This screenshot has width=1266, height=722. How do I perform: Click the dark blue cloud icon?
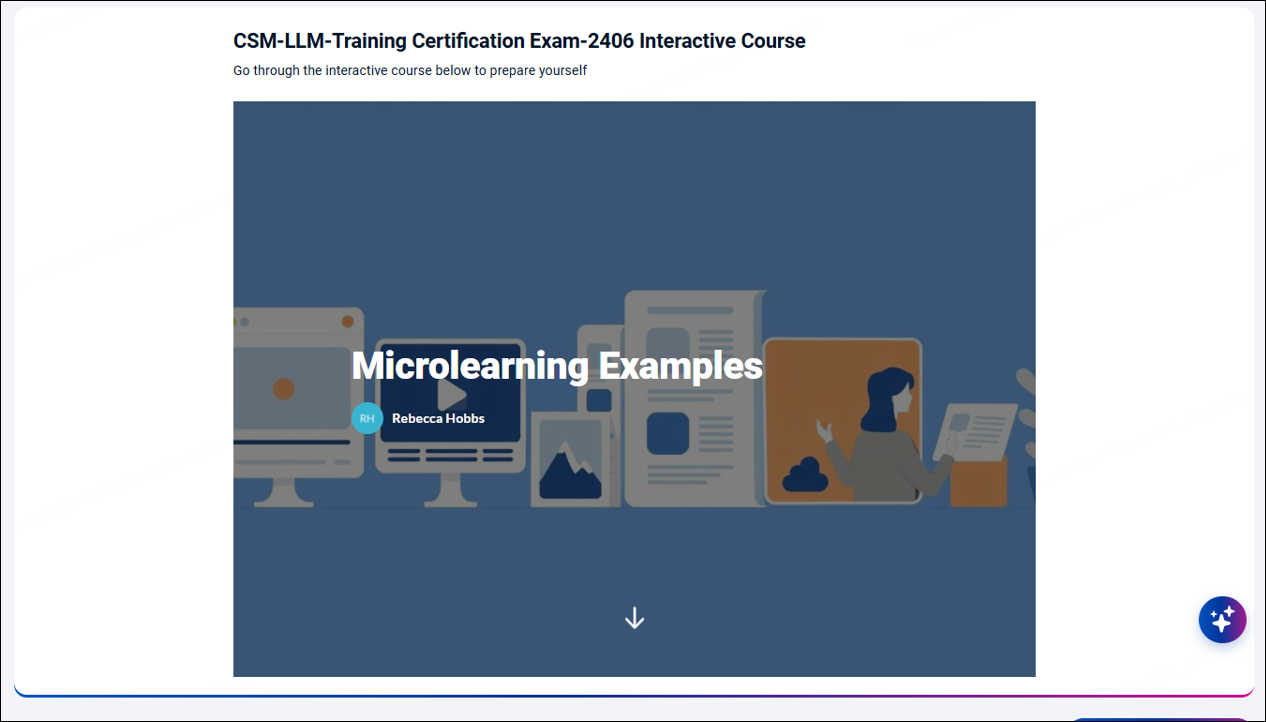804,476
